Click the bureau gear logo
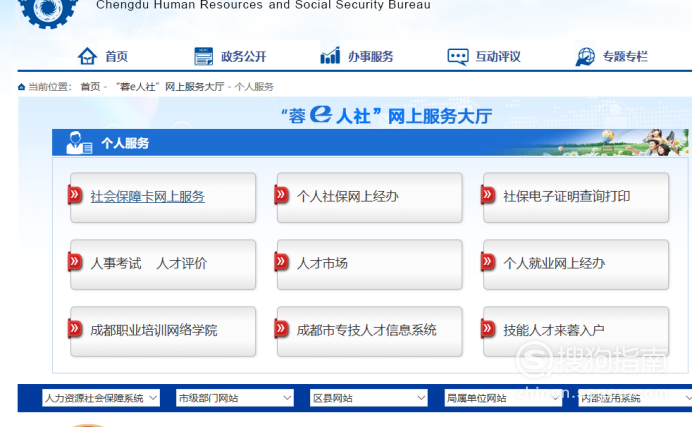This screenshot has width=692, height=427. (48, 12)
